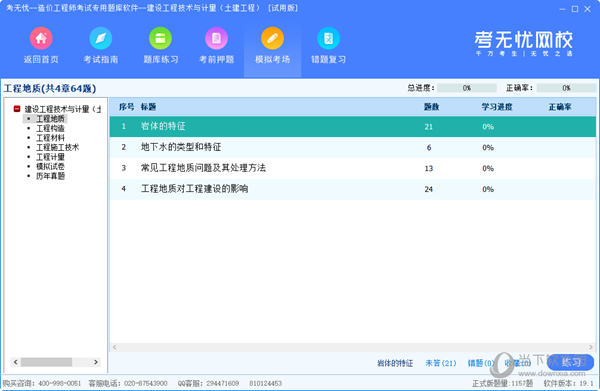This screenshot has width=600, height=391.
Task: Minimize the window
Action: 562,9
